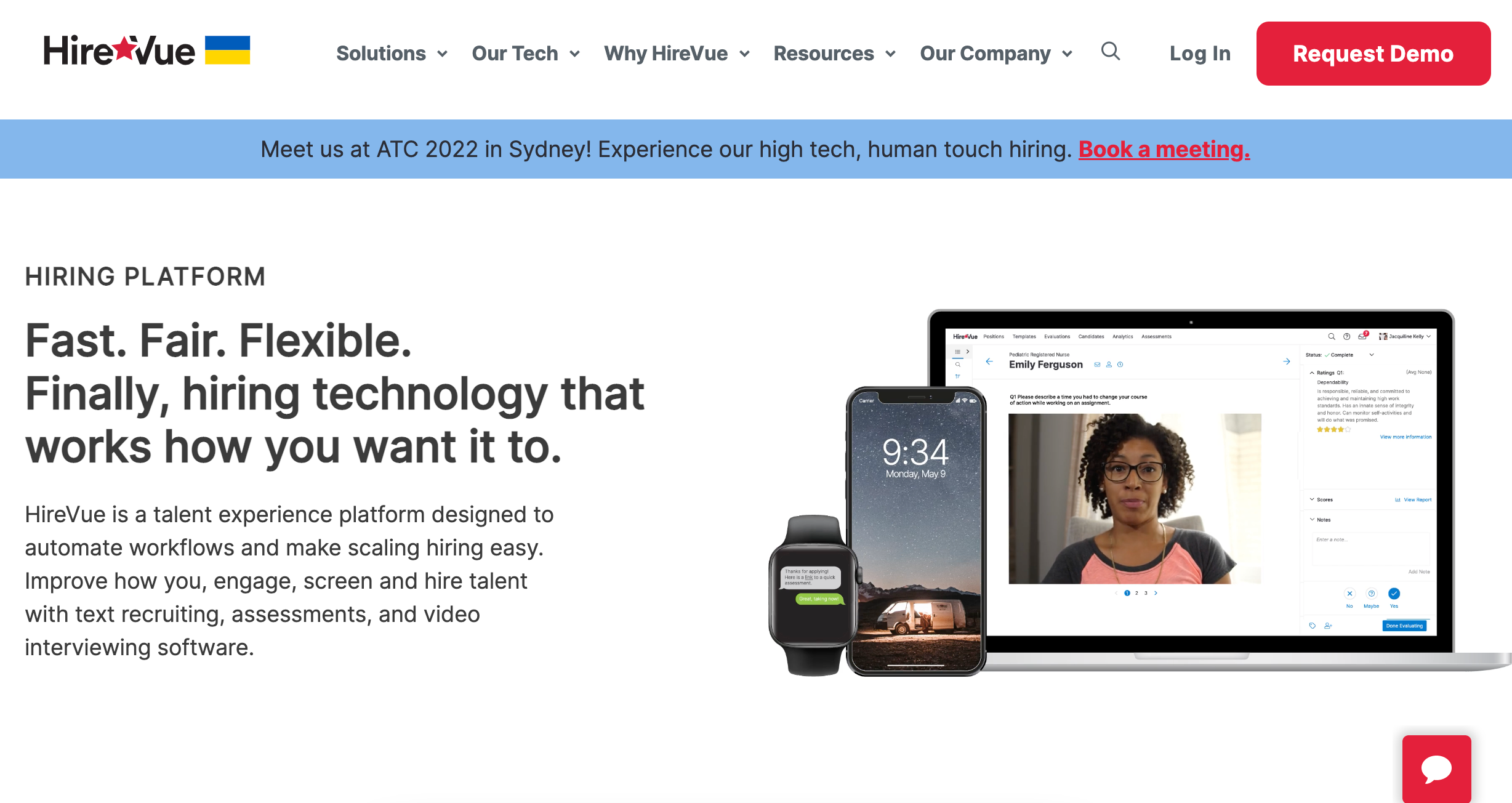Open the red chat bubble widget
1512x803 pixels.
click(x=1436, y=769)
